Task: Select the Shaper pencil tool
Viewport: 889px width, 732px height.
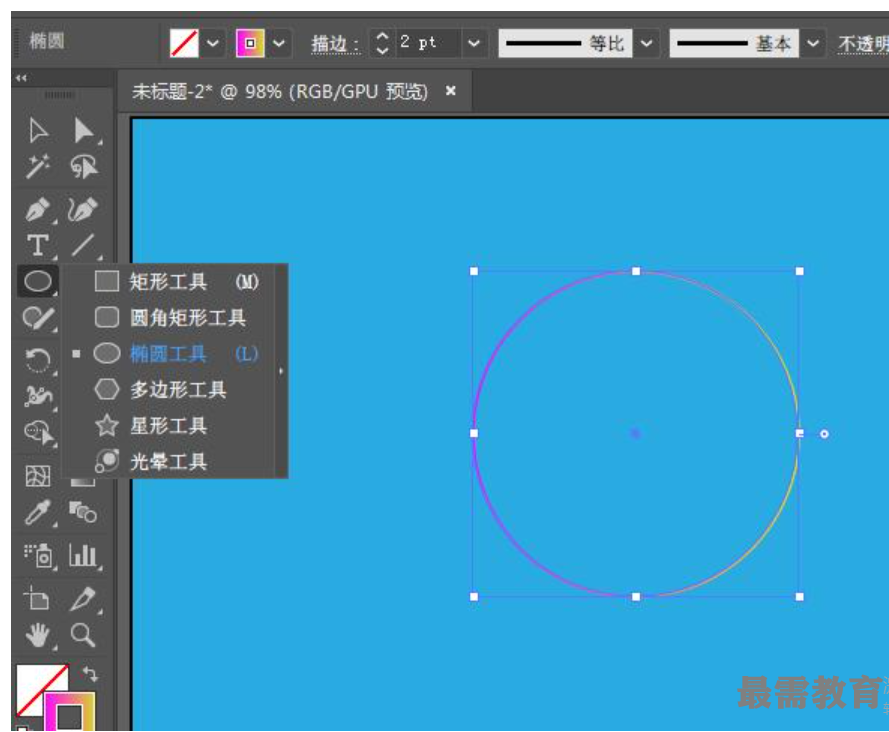Action: 38,318
